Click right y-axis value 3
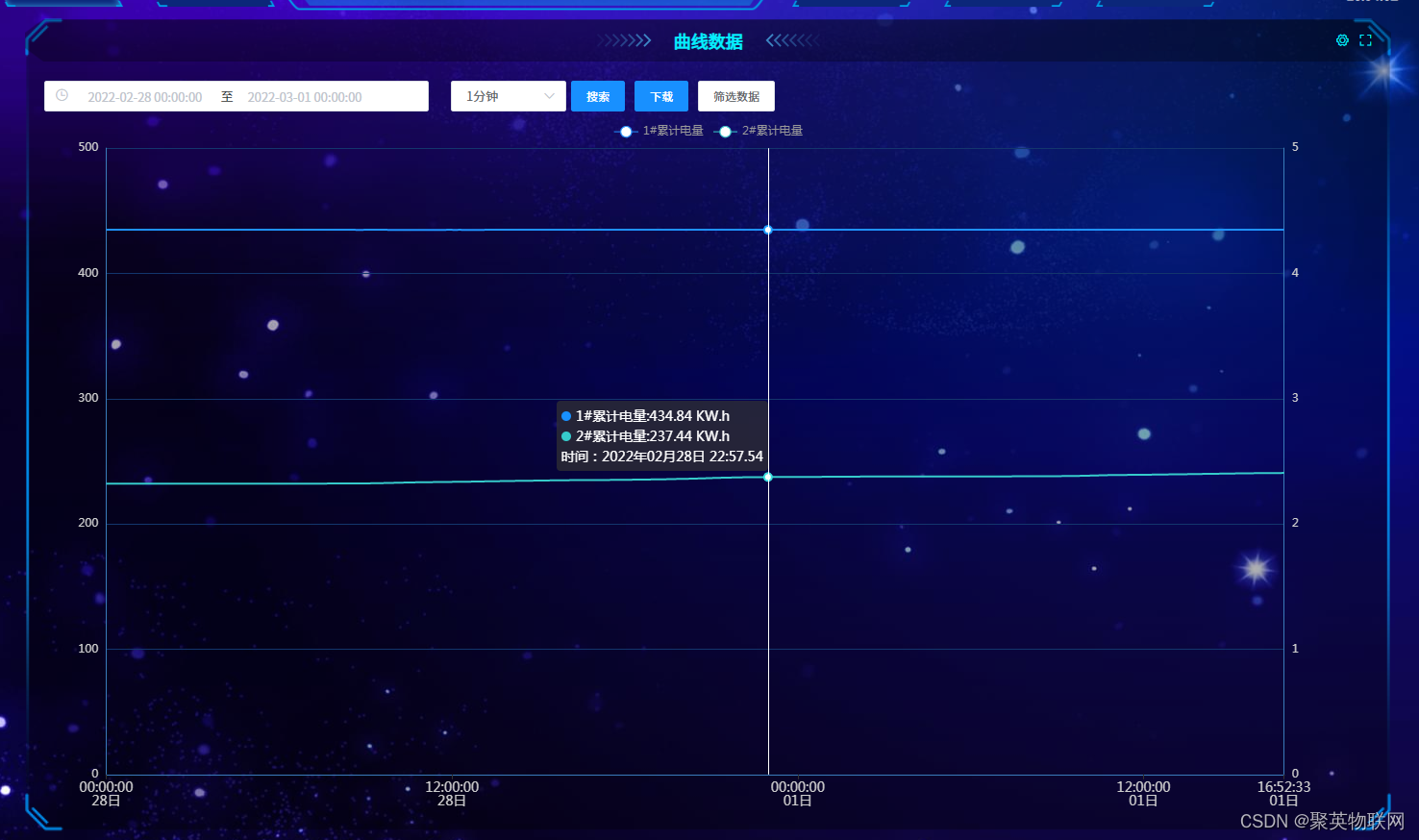Screen dimensions: 1419x840 [x=1295, y=398]
